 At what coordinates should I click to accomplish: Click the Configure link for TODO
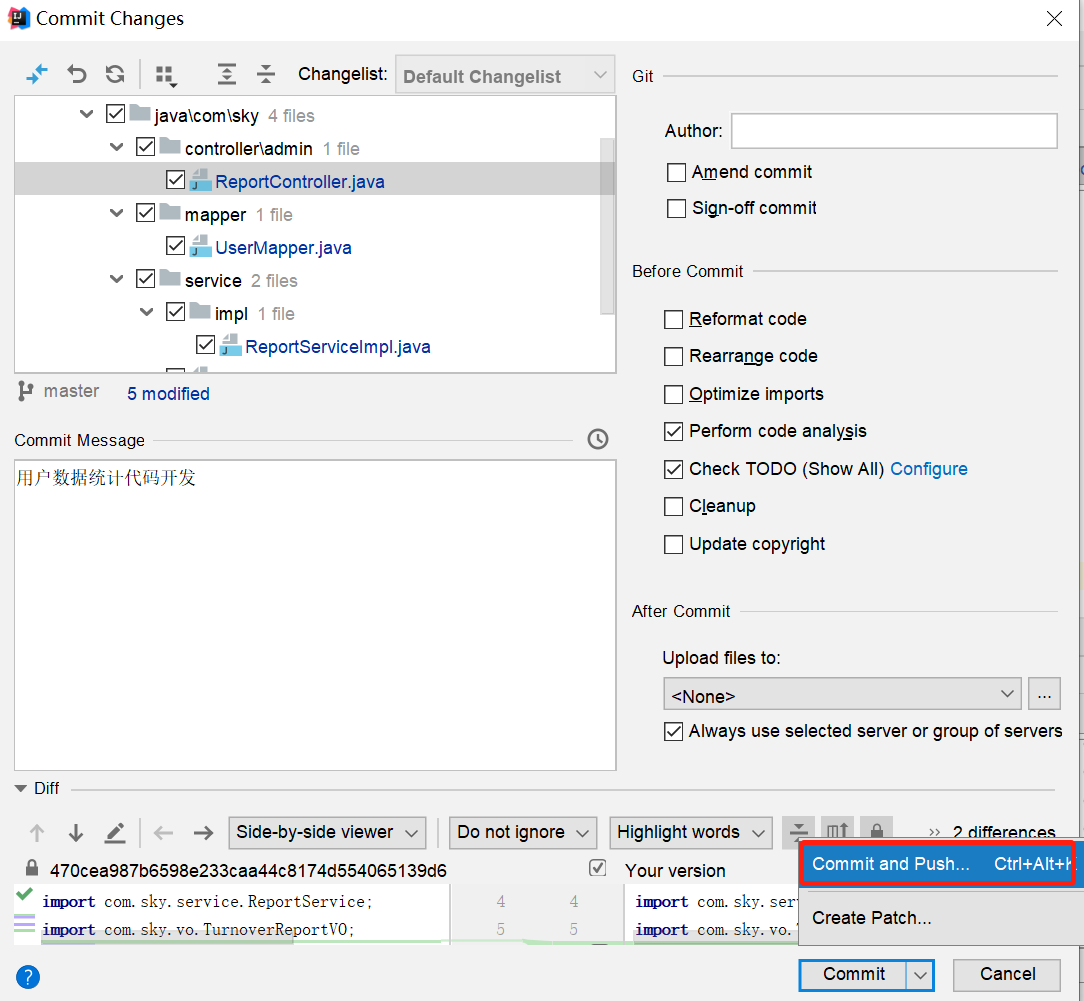[929, 469]
